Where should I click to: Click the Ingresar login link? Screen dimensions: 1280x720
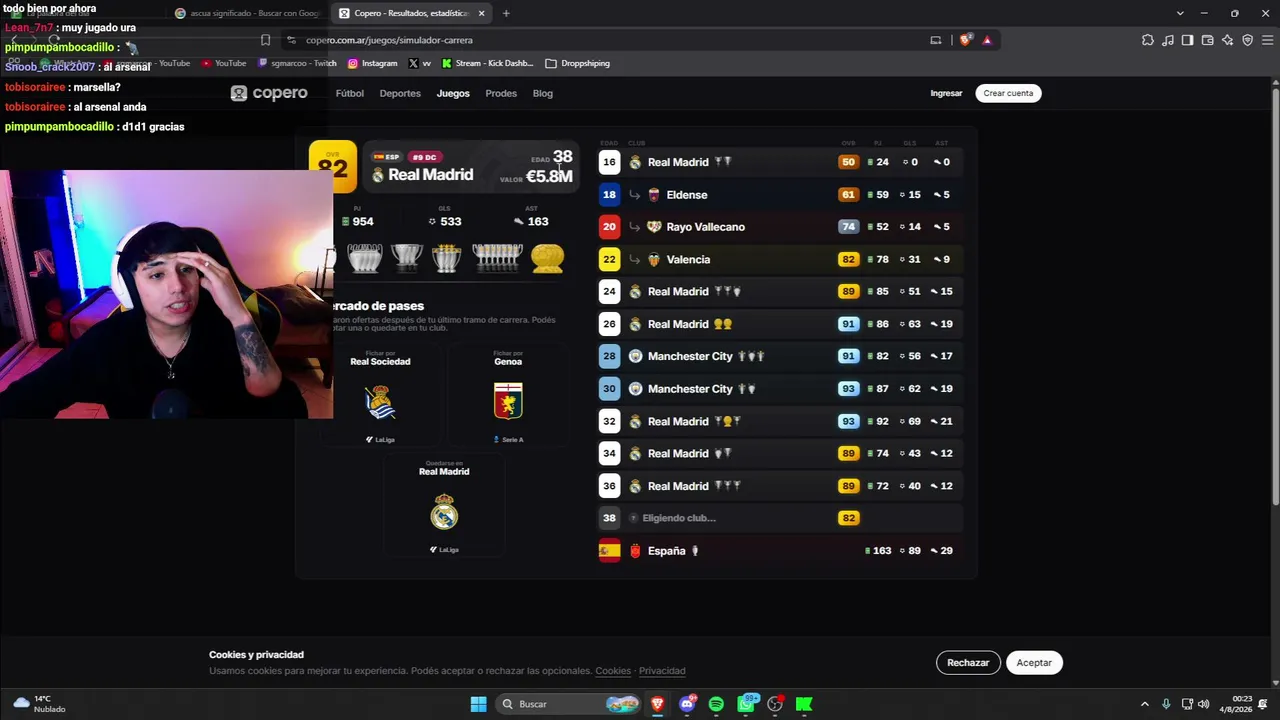click(946, 93)
